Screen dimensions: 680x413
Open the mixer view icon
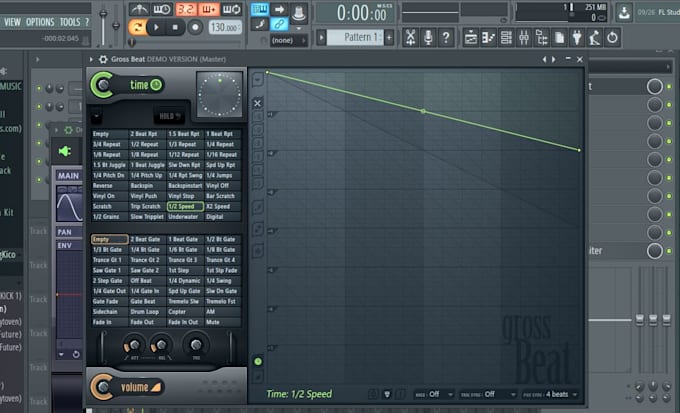pos(524,38)
